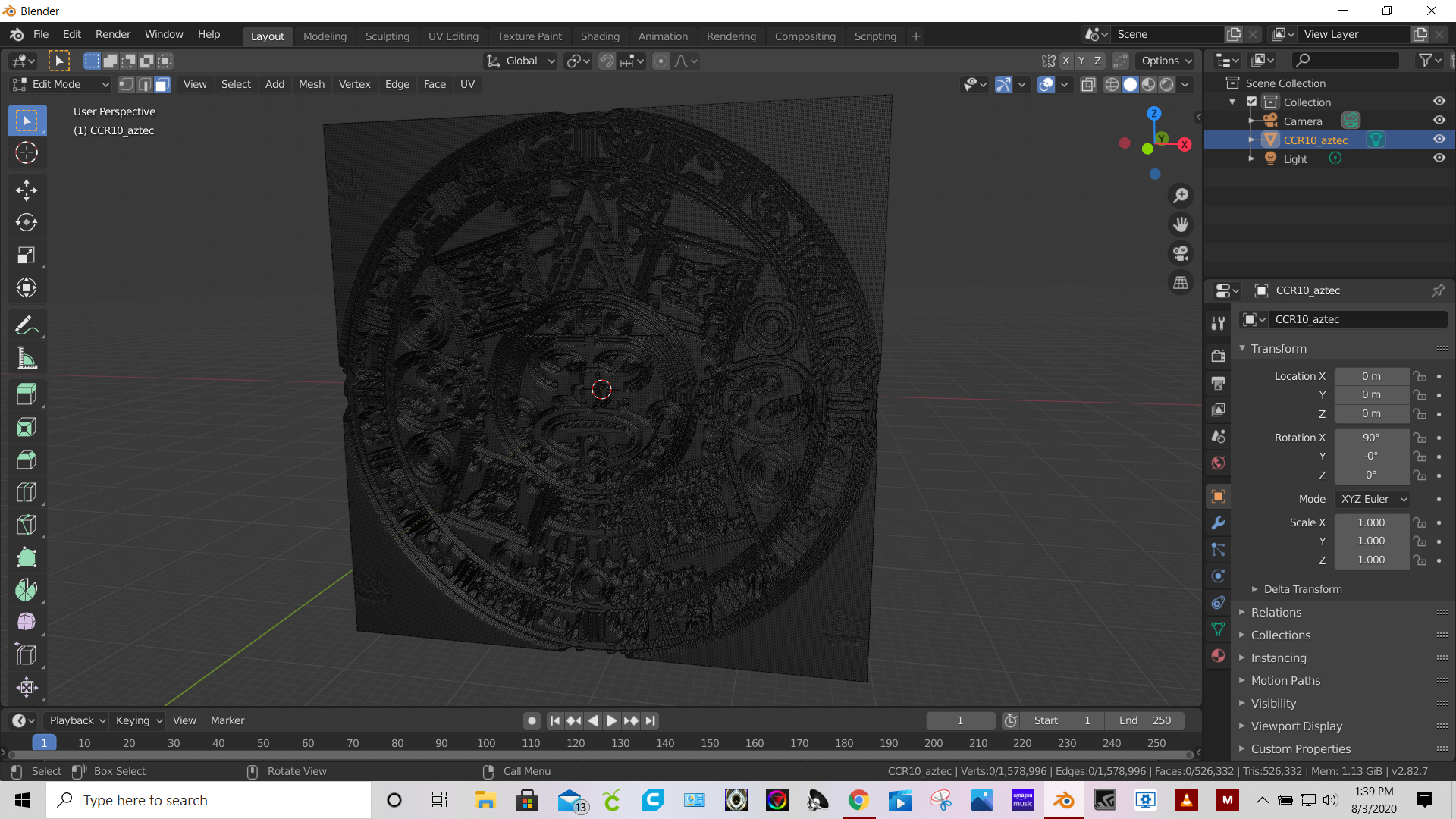This screenshot has height=819, width=1456.
Task: Open the Edit Mode dropdown
Action: click(x=61, y=84)
